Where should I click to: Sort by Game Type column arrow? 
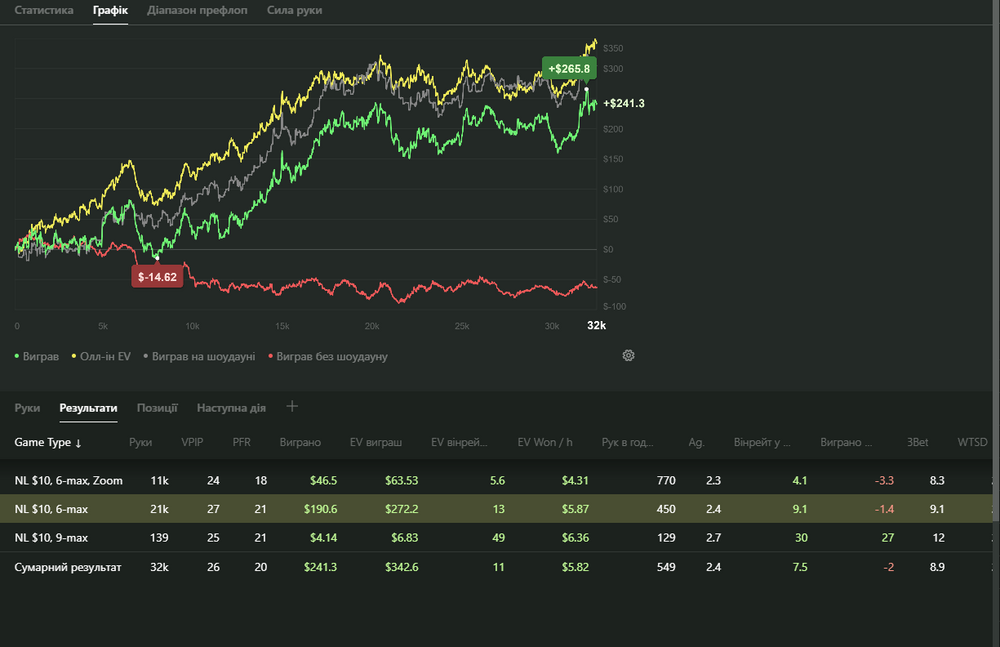[x=79, y=442]
